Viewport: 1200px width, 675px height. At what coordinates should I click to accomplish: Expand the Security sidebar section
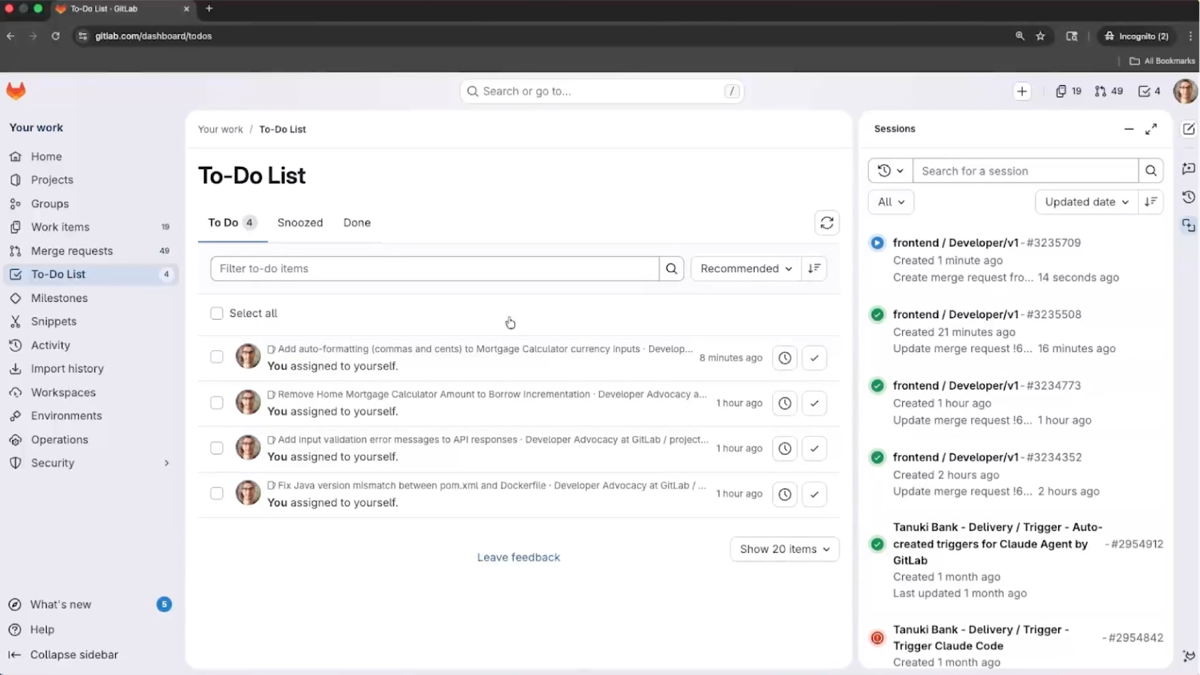[166, 464]
